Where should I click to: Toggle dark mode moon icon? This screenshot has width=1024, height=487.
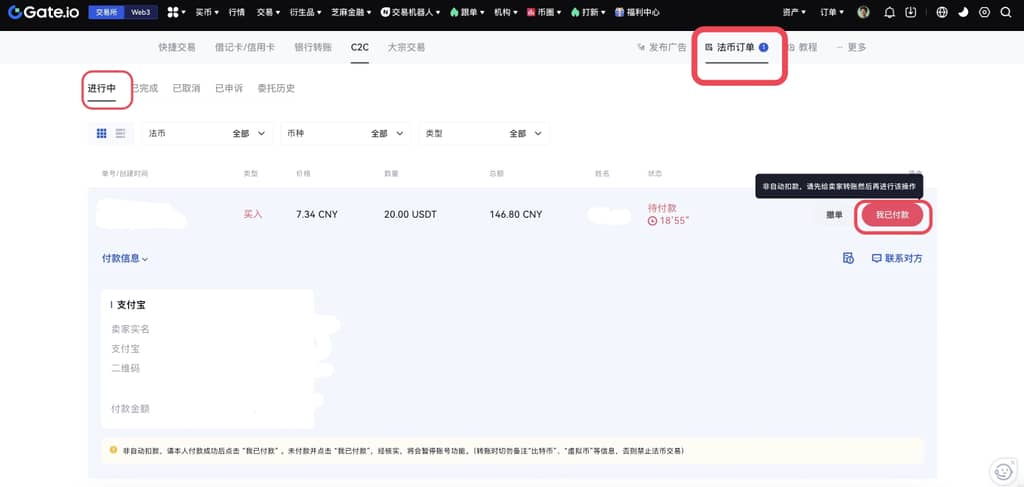[x=963, y=12]
